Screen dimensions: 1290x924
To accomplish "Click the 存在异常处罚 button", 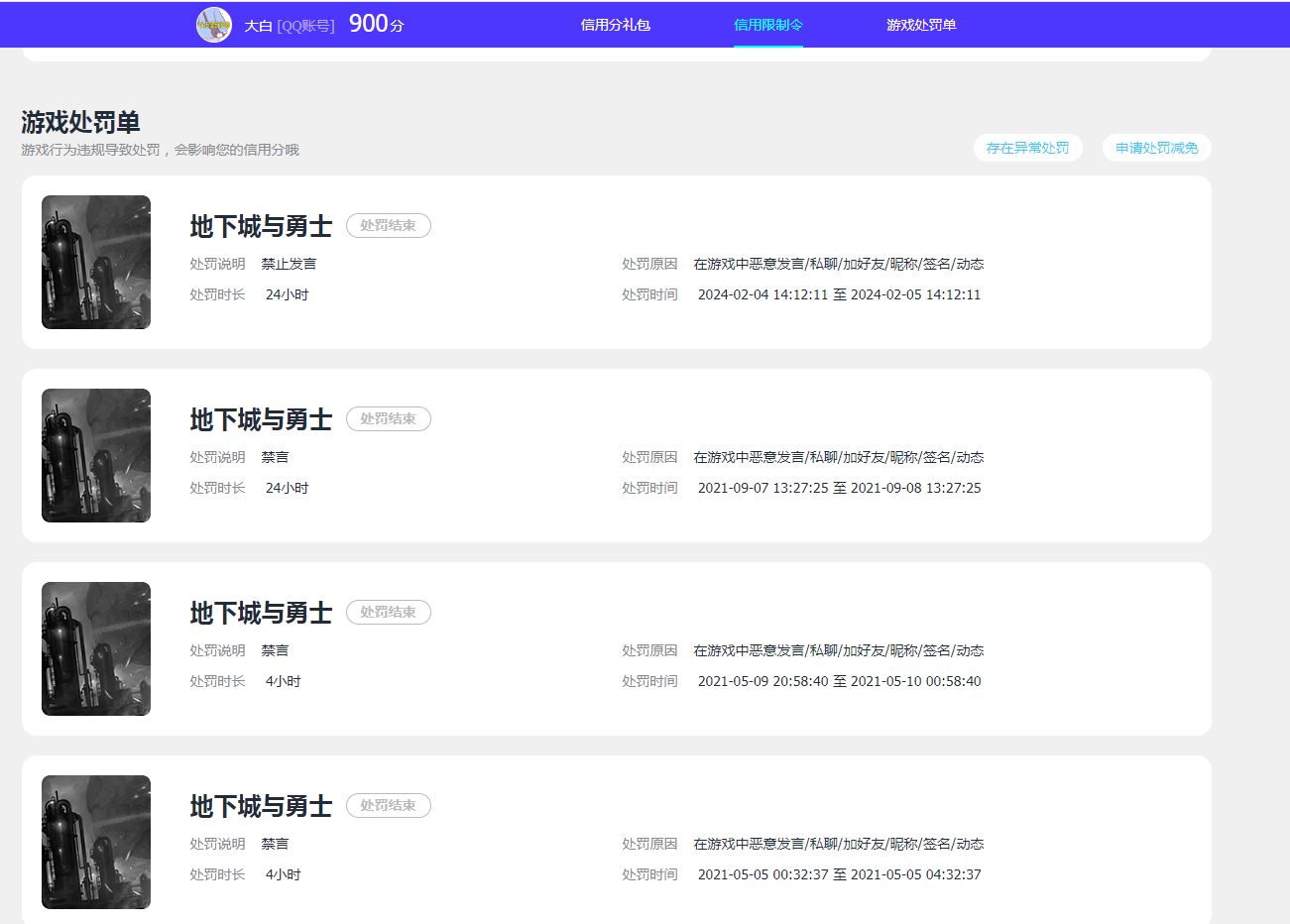I will pos(1028,147).
